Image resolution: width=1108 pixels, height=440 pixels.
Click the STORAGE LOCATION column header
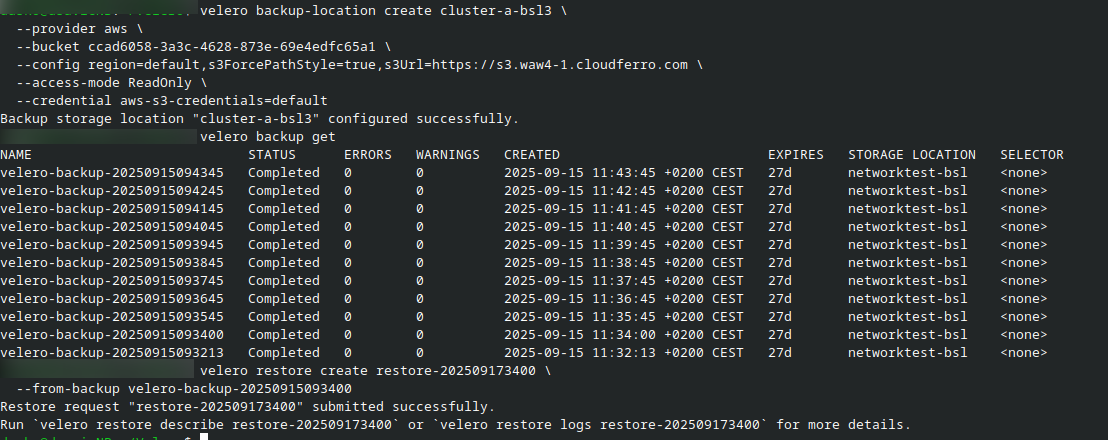(912, 155)
